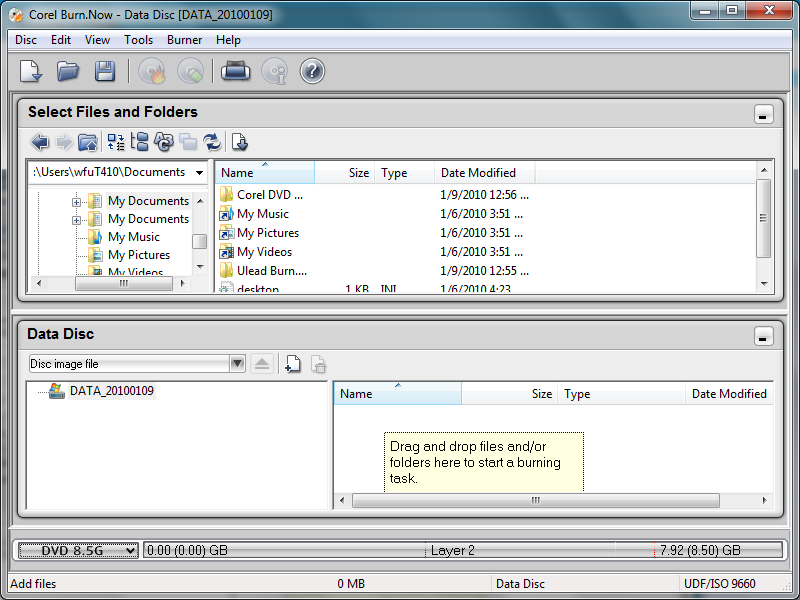800x600 pixels.
Task: Sort Data Disc list by Type column
Action: 621,393
